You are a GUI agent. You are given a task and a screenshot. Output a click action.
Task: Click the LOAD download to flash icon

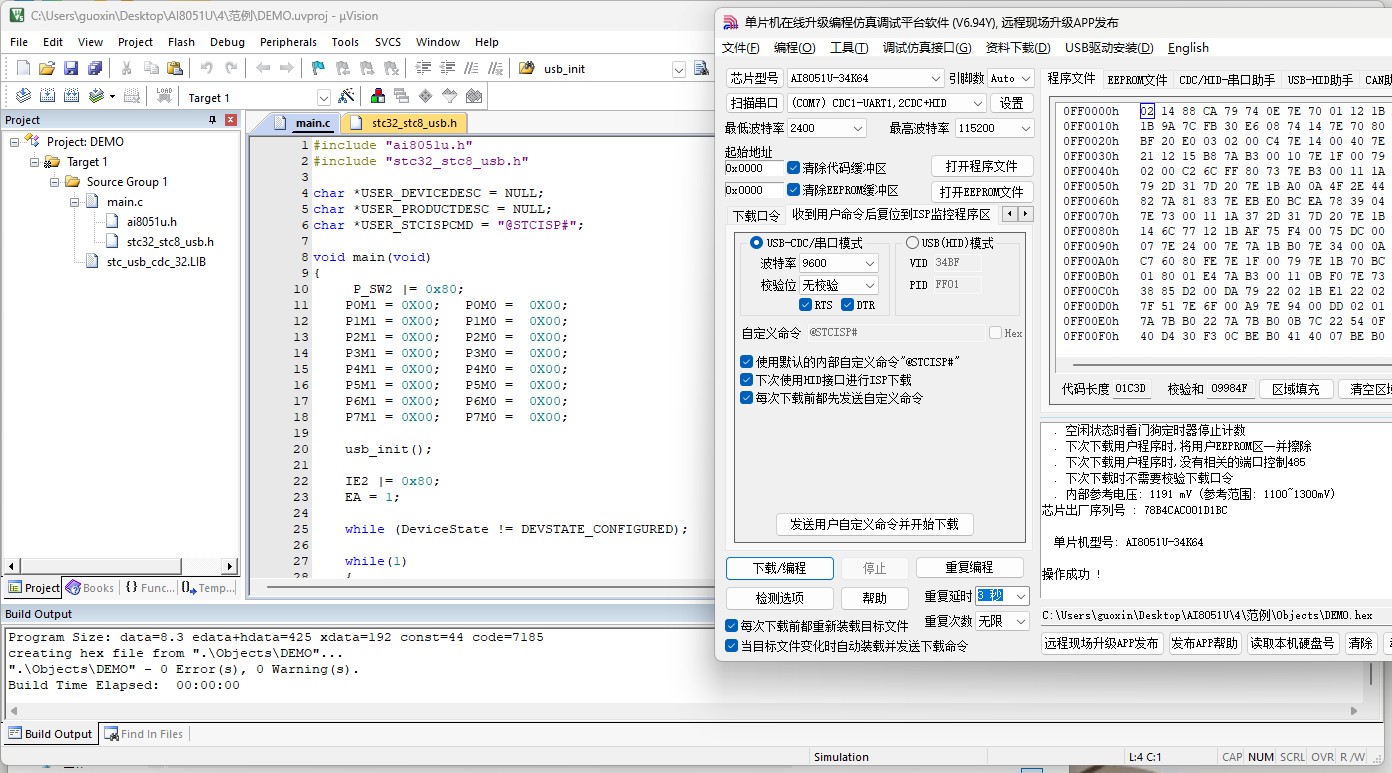[x=164, y=96]
